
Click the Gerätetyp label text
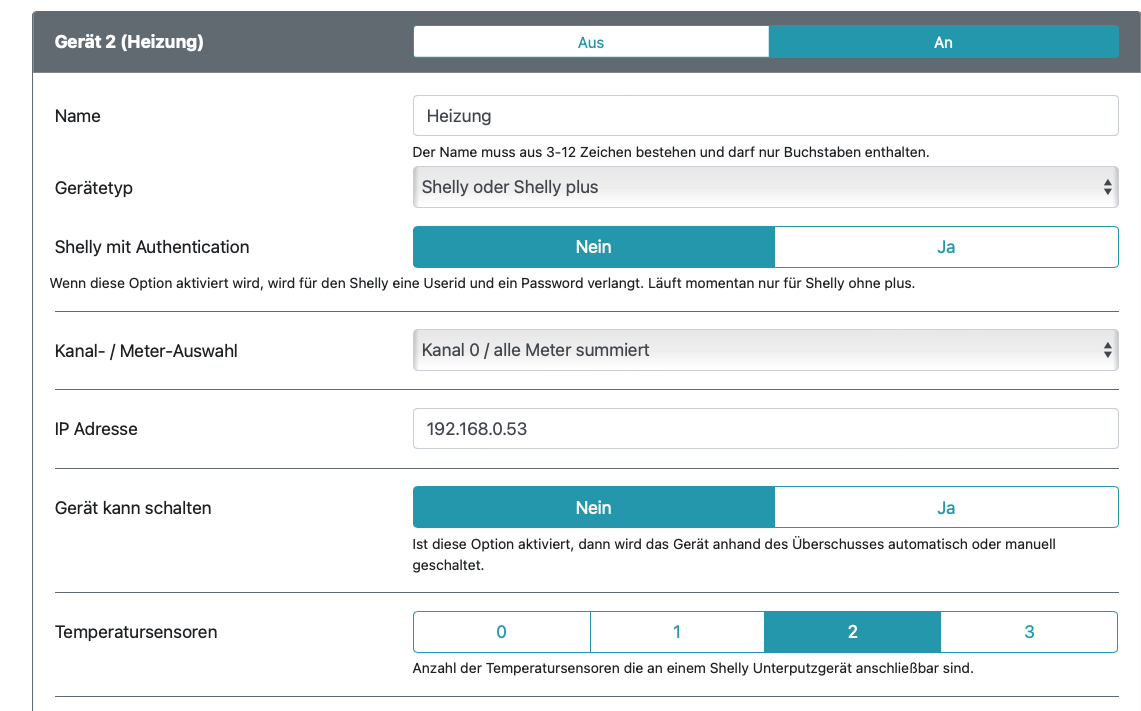pos(94,188)
